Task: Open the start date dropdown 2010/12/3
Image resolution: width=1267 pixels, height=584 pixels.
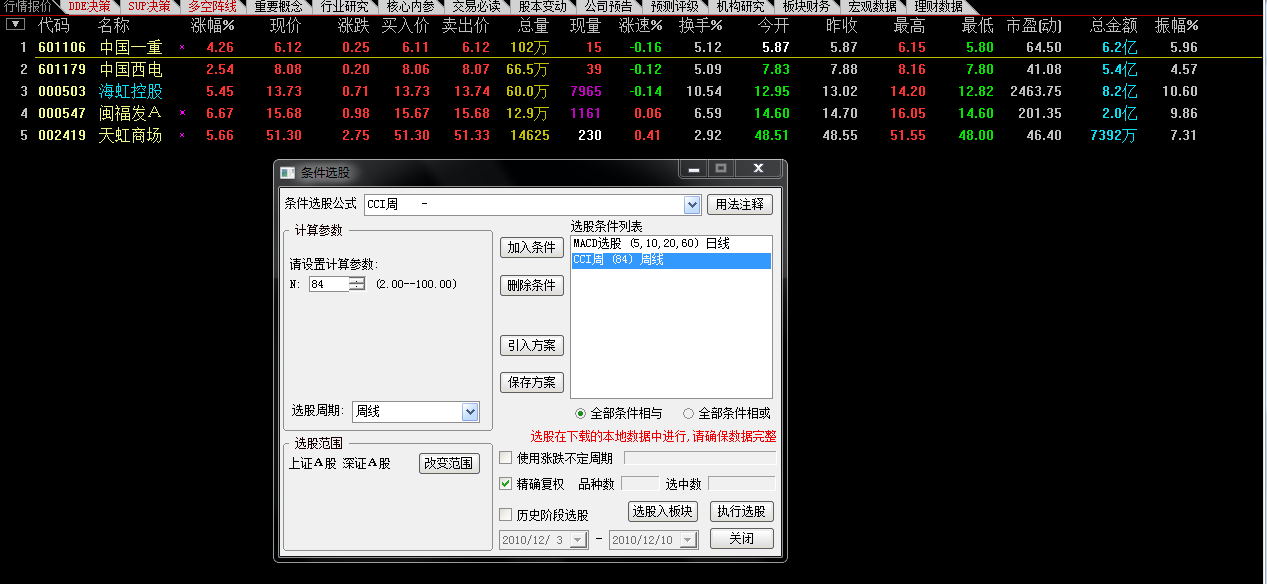Action: pyautogui.click(x=578, y=538)
